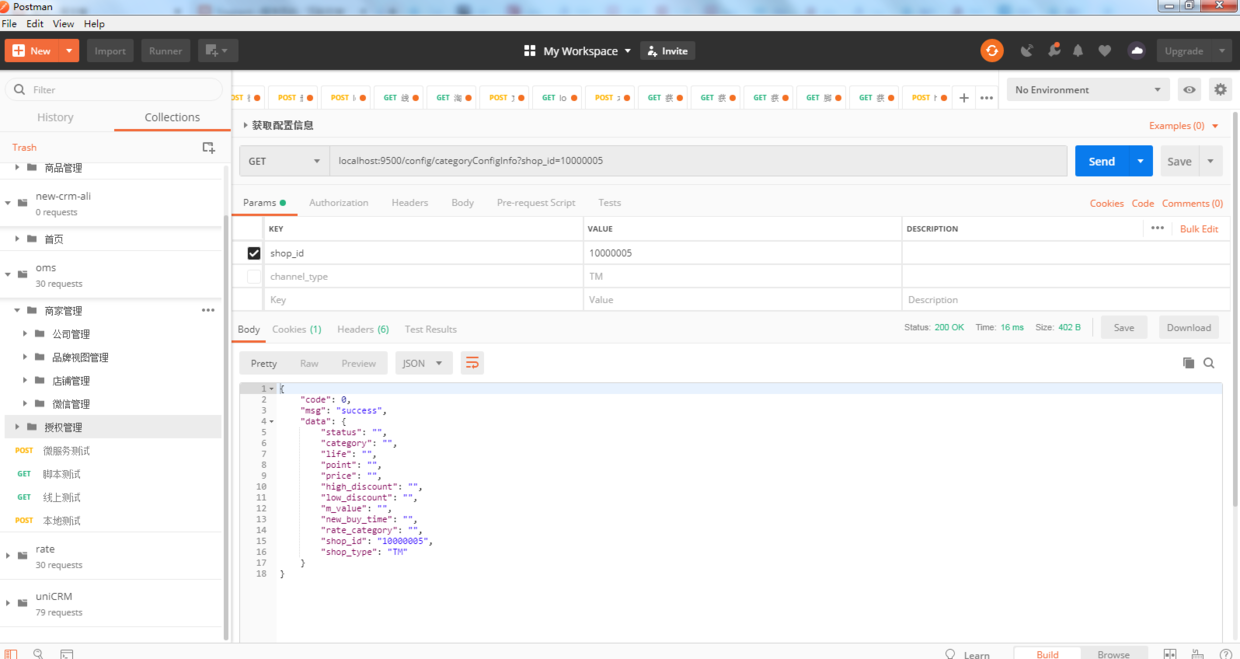This screenshot has width=1240, height=659.
Task: Click the My Workspace grid icon
Action: click(530, 51)
